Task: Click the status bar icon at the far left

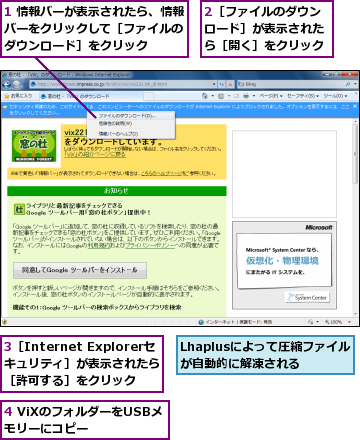Action: [x=5, y=322]
